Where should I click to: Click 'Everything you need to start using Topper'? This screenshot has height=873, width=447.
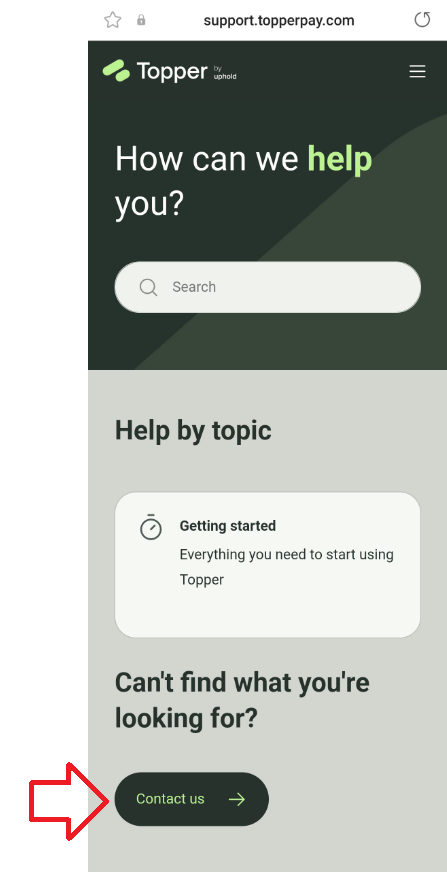point(287,567)
